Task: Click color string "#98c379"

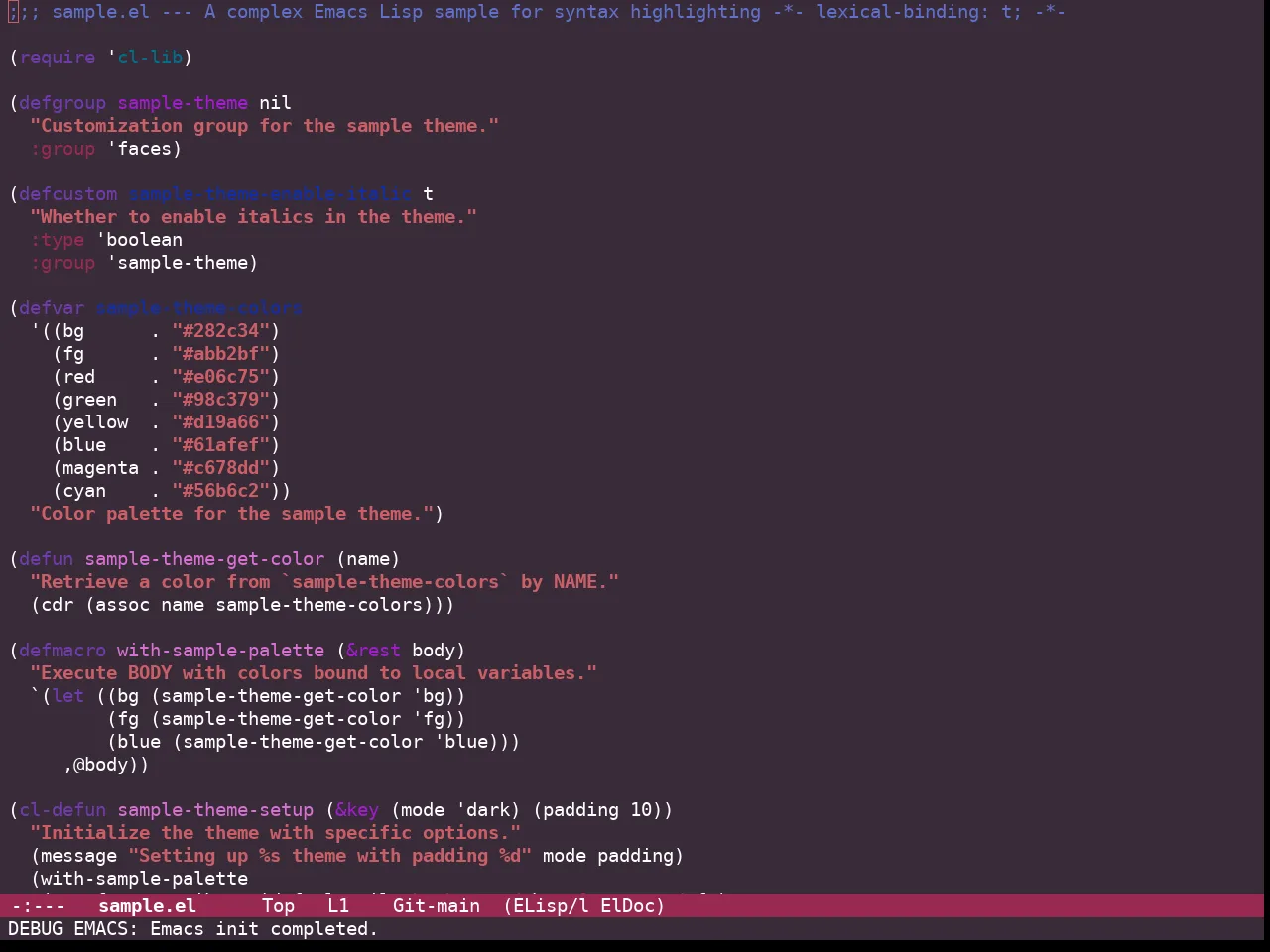Action: (221, 400)
